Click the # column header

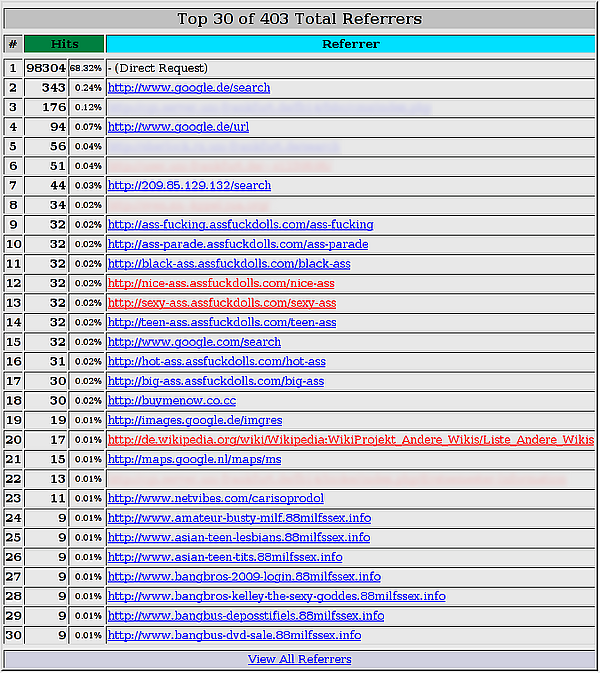[x=13, y=44]
